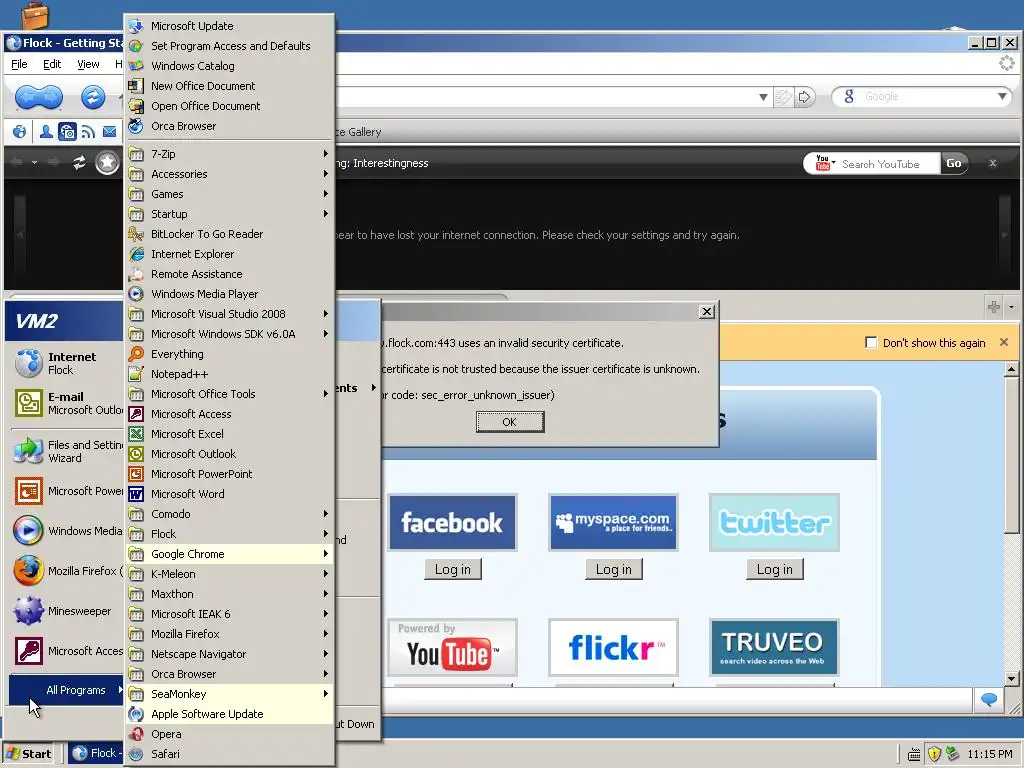Click Log in under Twitter

[775, 569]
